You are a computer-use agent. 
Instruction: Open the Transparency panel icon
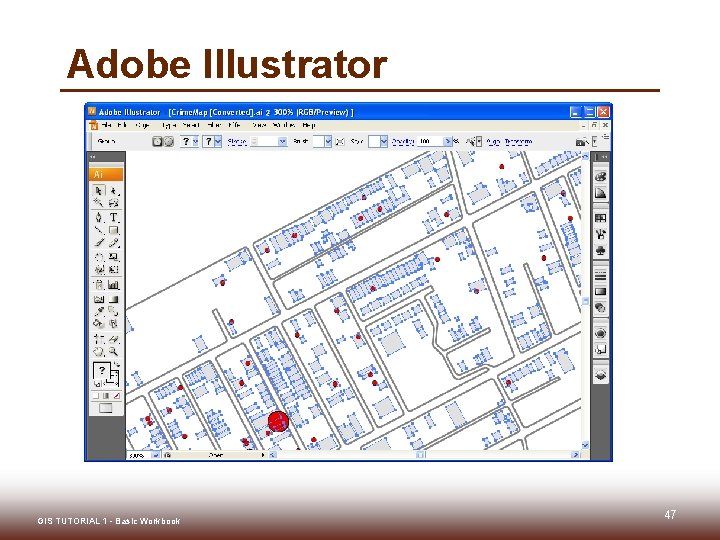[600, 308]
